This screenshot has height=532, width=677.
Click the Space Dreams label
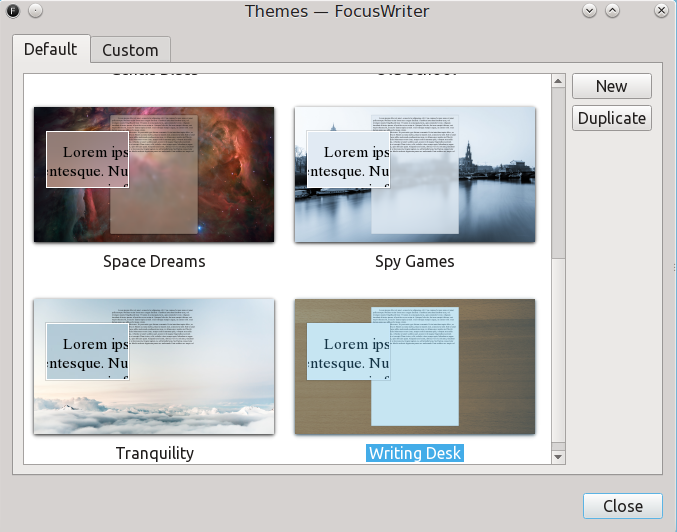154,261
